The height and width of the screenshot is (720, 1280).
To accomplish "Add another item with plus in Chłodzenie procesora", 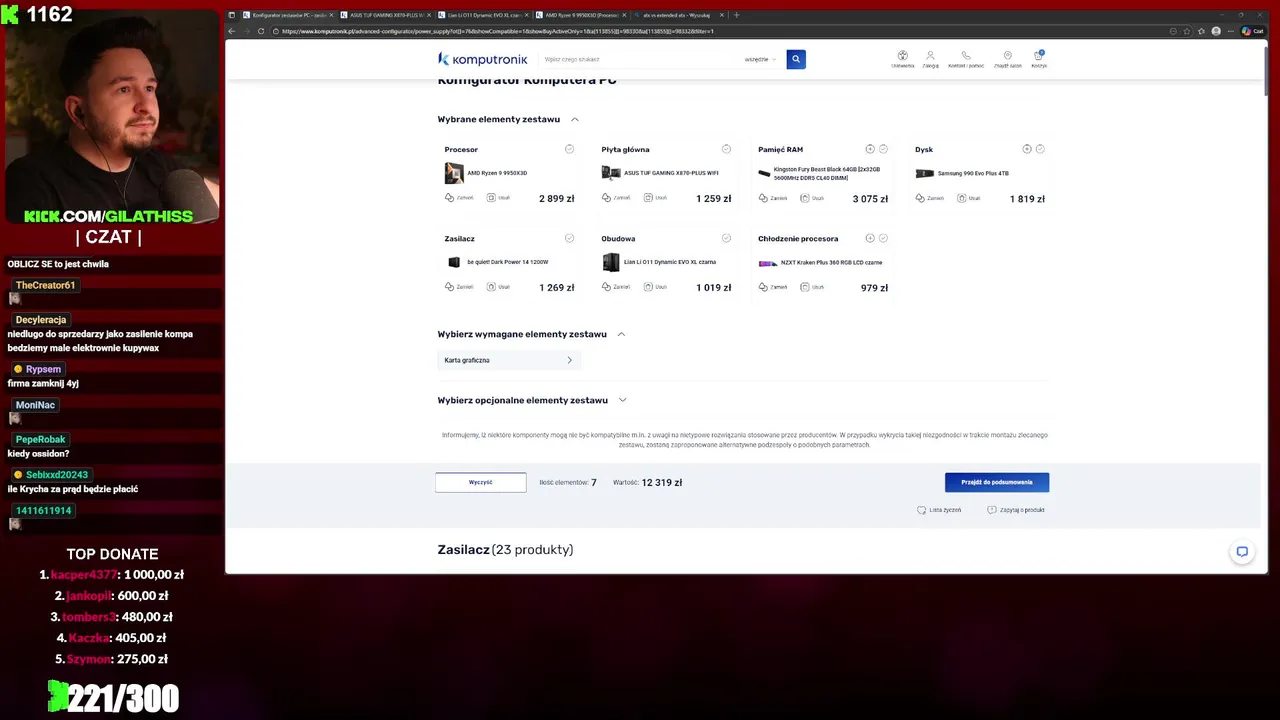I will pyautogui.click(x=870, y=238).
